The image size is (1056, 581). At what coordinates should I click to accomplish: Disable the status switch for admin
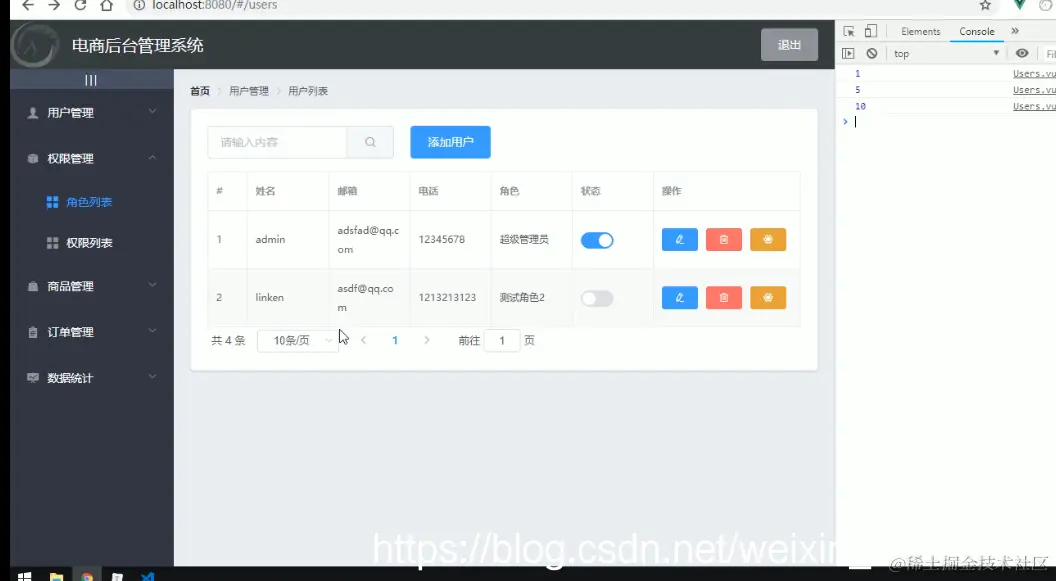[x=597, y=239]
